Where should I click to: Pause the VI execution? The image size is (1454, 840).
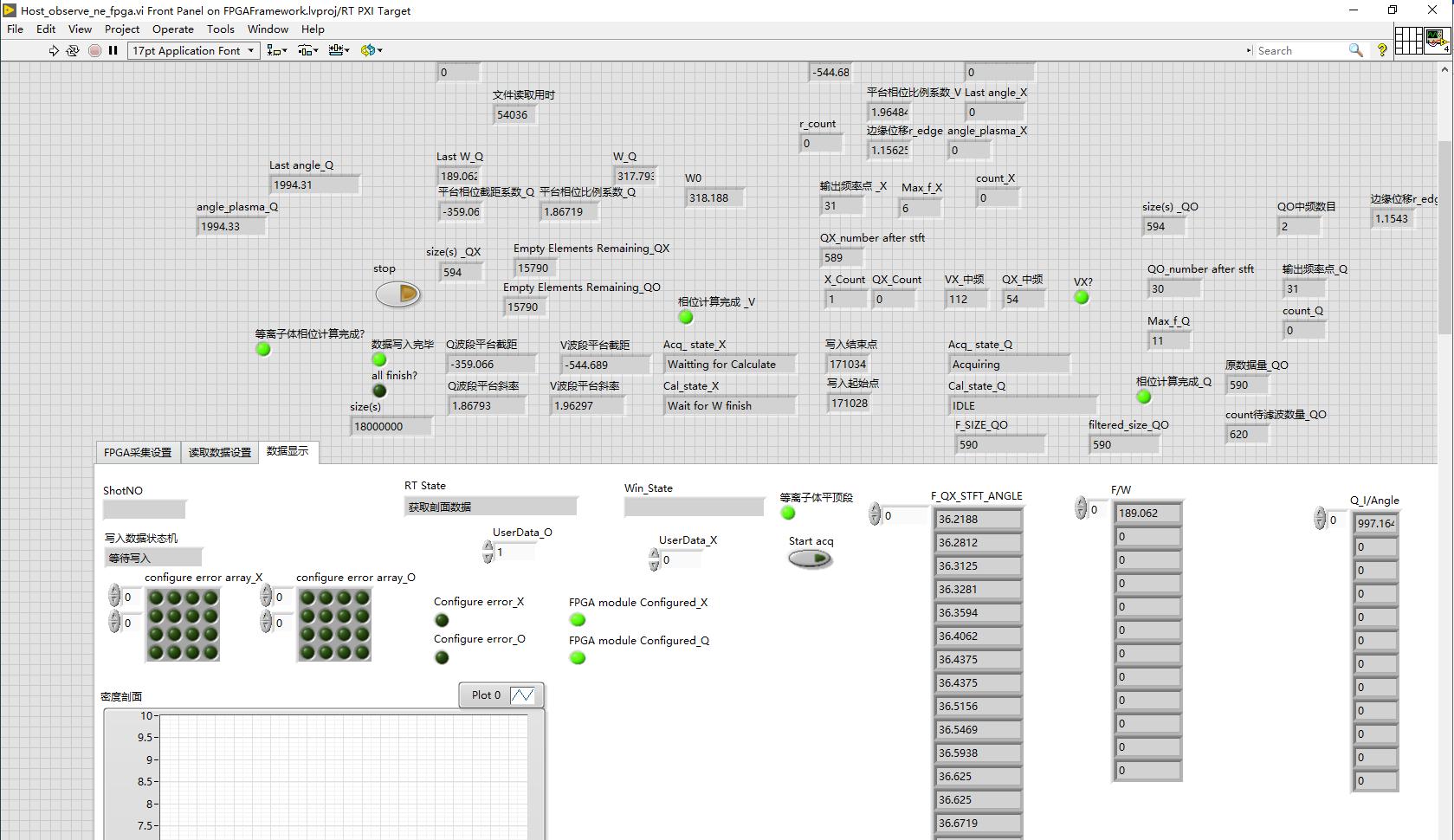[x=113, y=50]
